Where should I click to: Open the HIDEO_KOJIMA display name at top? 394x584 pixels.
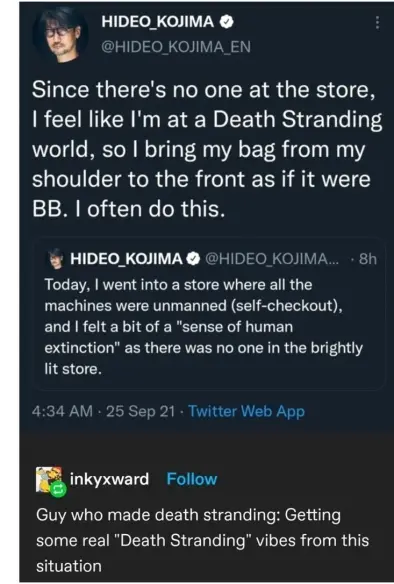(158, 22)
